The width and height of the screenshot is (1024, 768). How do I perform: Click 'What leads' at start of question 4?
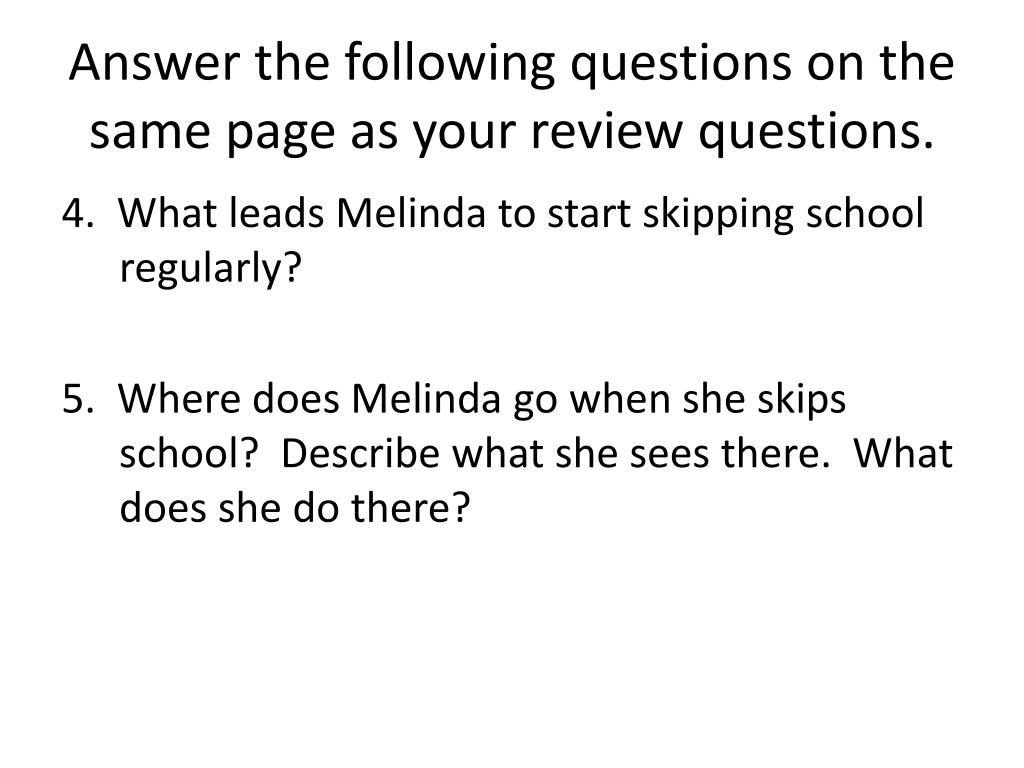point(220,213)
